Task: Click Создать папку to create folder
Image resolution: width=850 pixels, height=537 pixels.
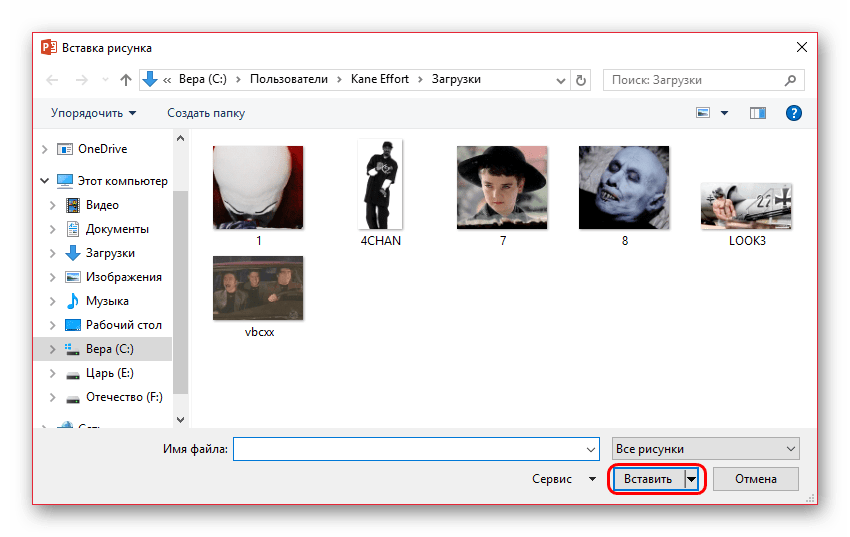Action: click(x=206, y=113)
